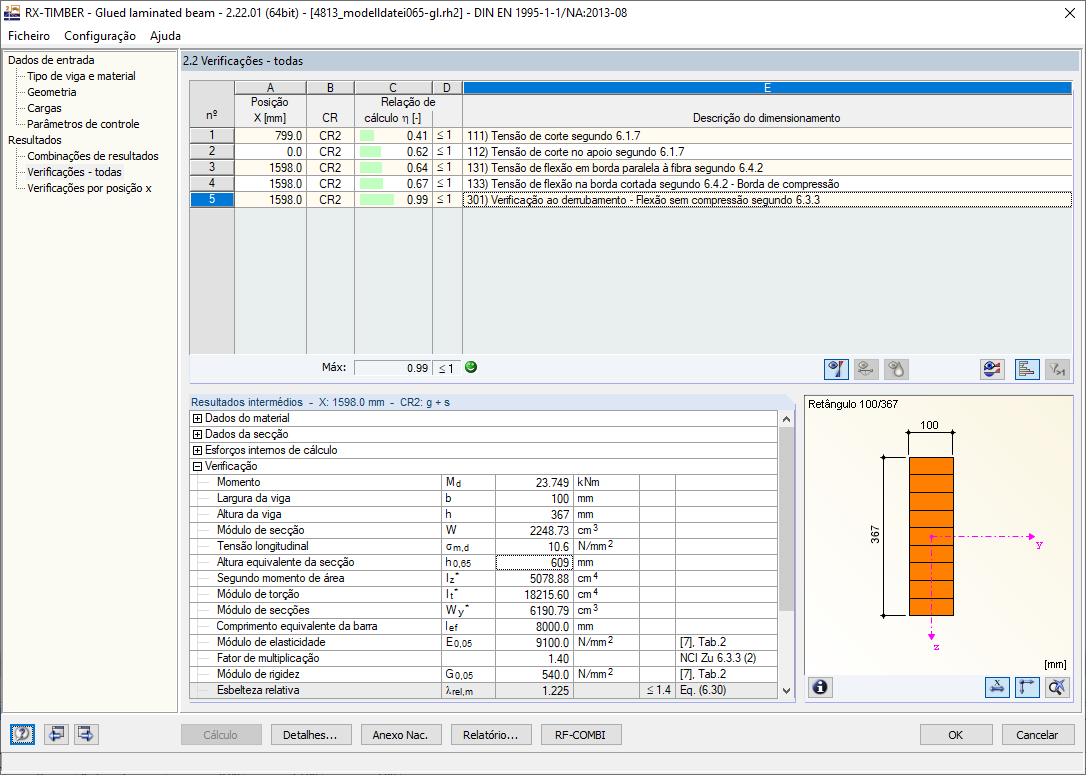The width and height of the screenshot is (1086, 775).
Task: Click the zoom reset magnifier icon
Action: point(1057,687)
